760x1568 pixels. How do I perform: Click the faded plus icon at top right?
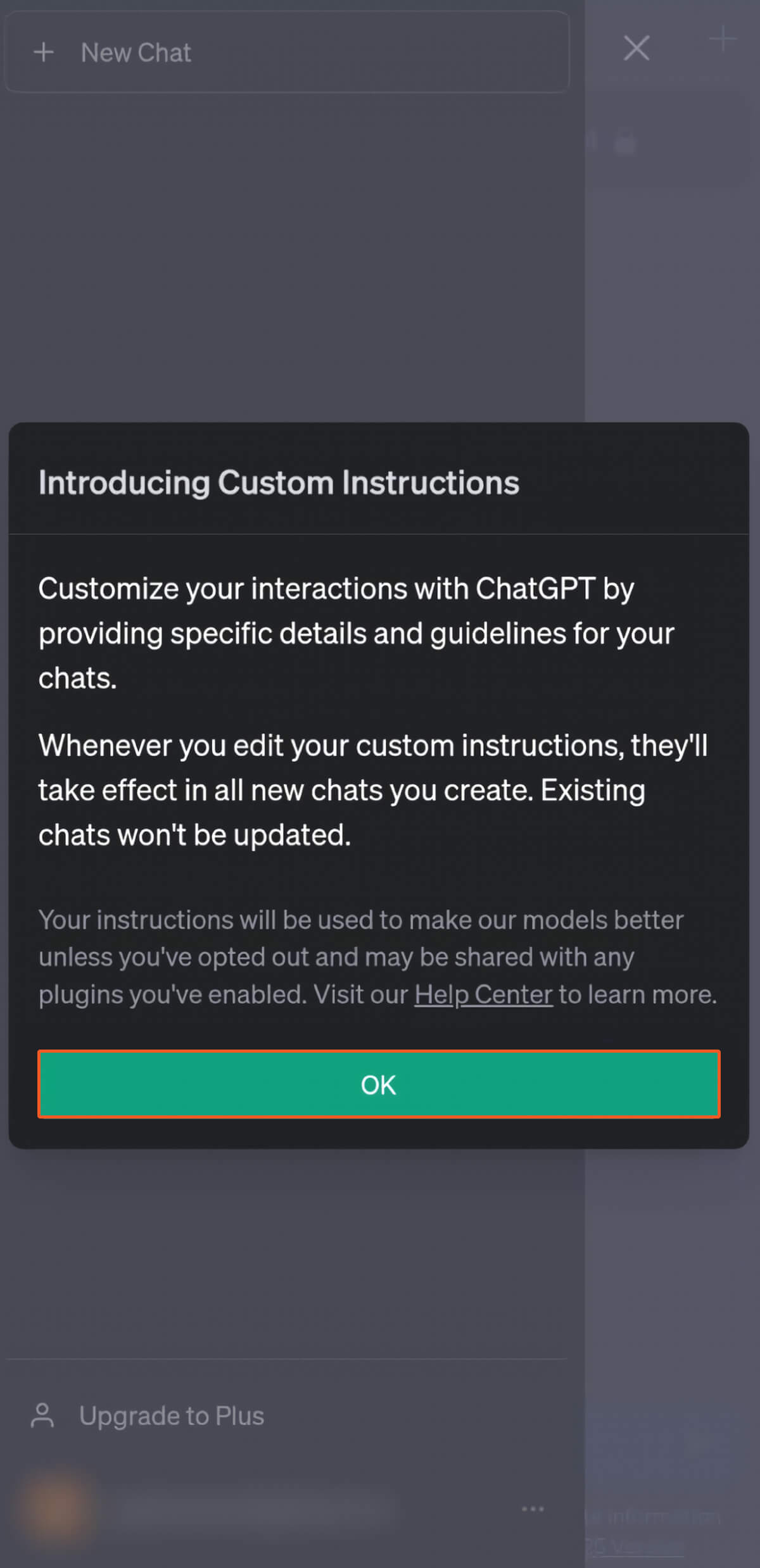pos(722,39)
